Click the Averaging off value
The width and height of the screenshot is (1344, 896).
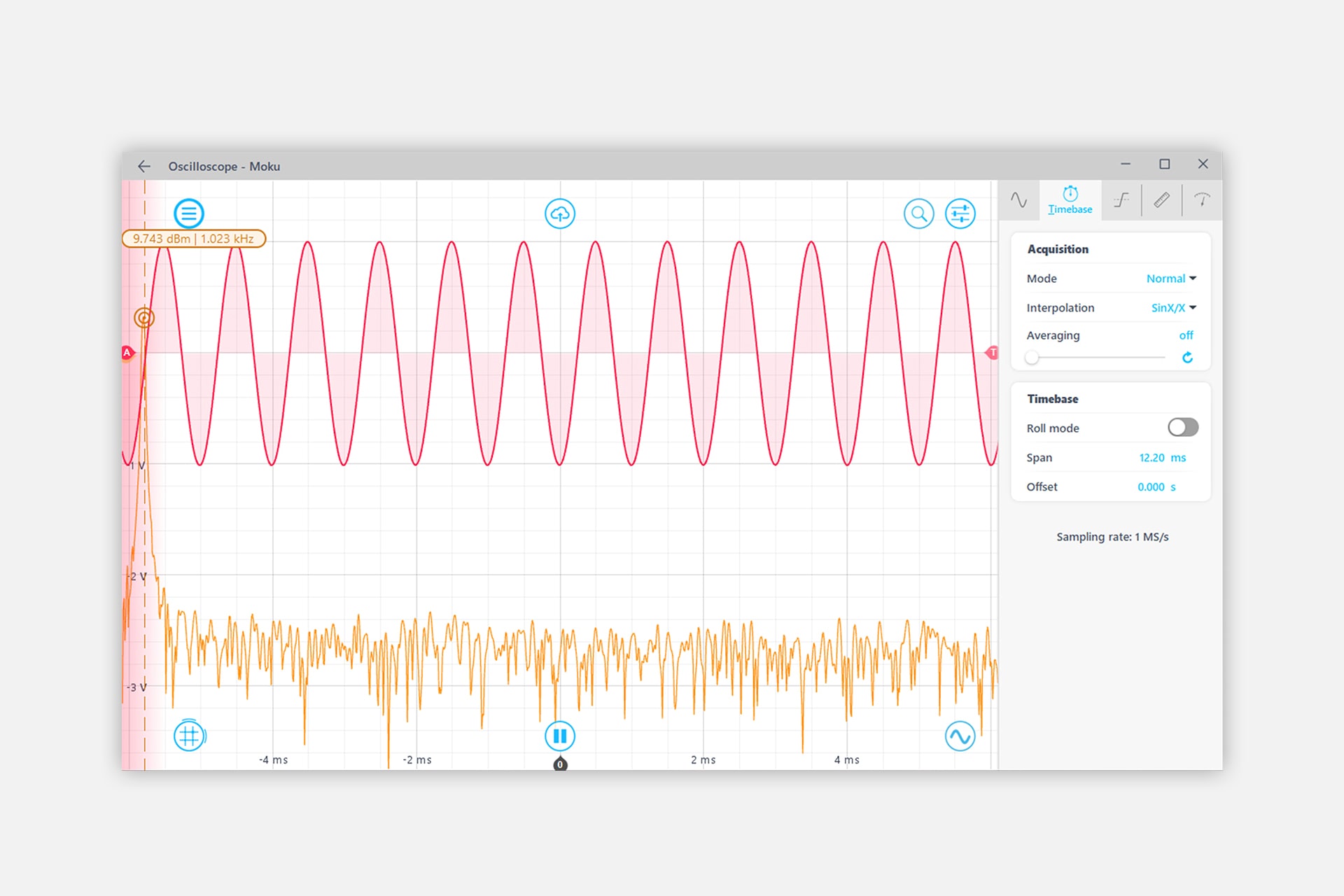[1186, 335]
